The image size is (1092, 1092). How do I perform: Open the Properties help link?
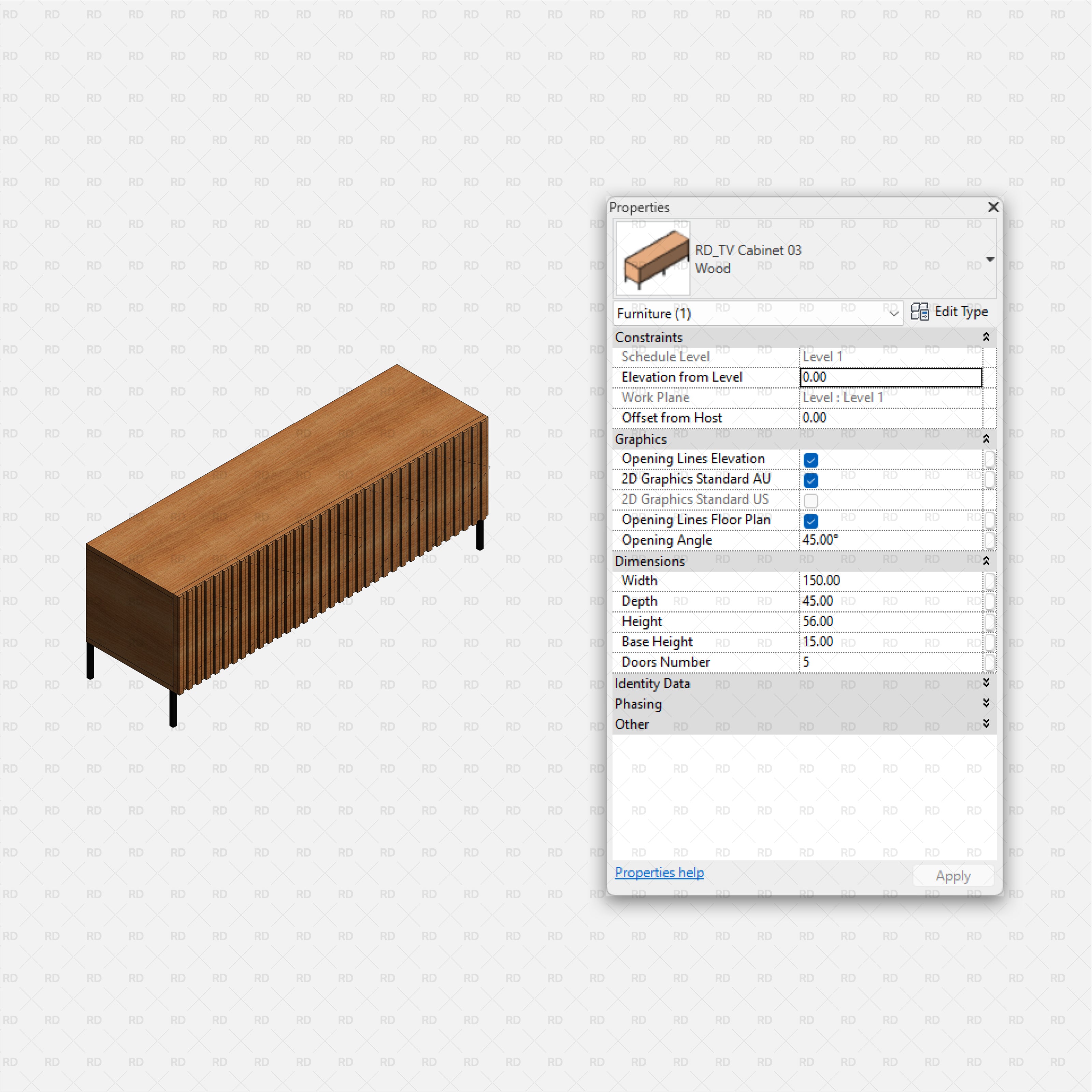[659, 872]
